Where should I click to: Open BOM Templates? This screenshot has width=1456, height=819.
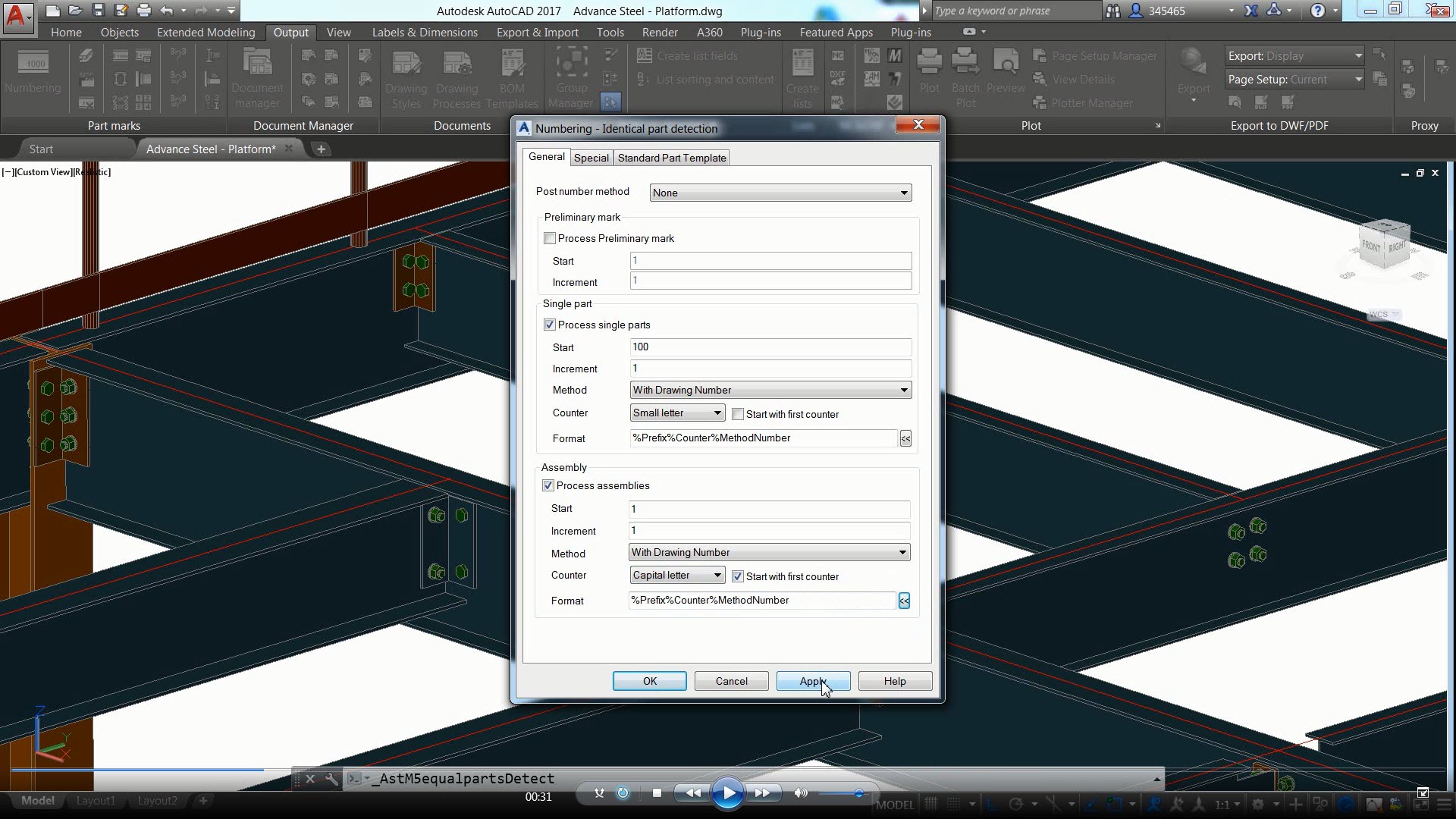click(513, 76)
